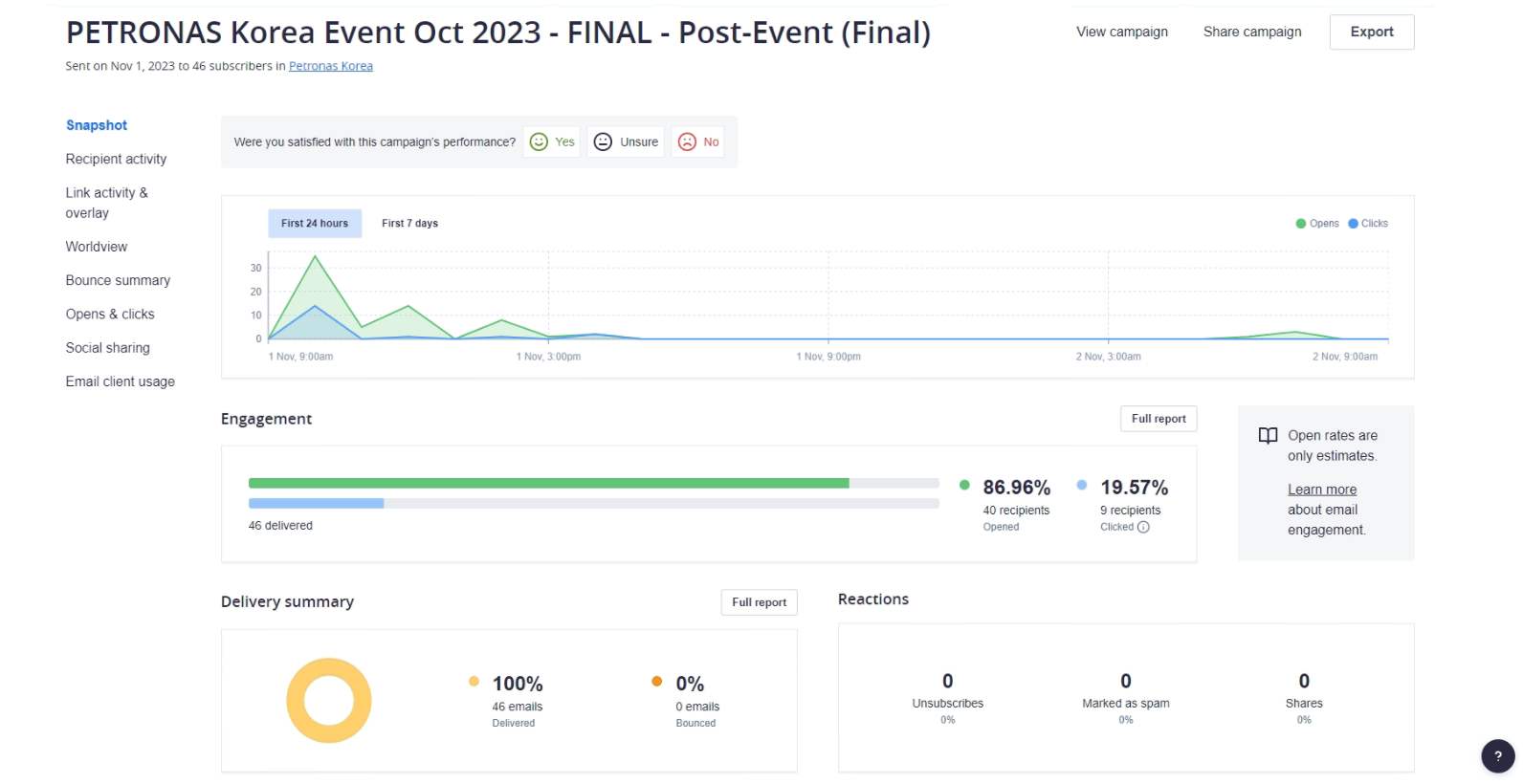Switch chart to First 7 days
This screenshot has height=784, width=1523.
409,224
